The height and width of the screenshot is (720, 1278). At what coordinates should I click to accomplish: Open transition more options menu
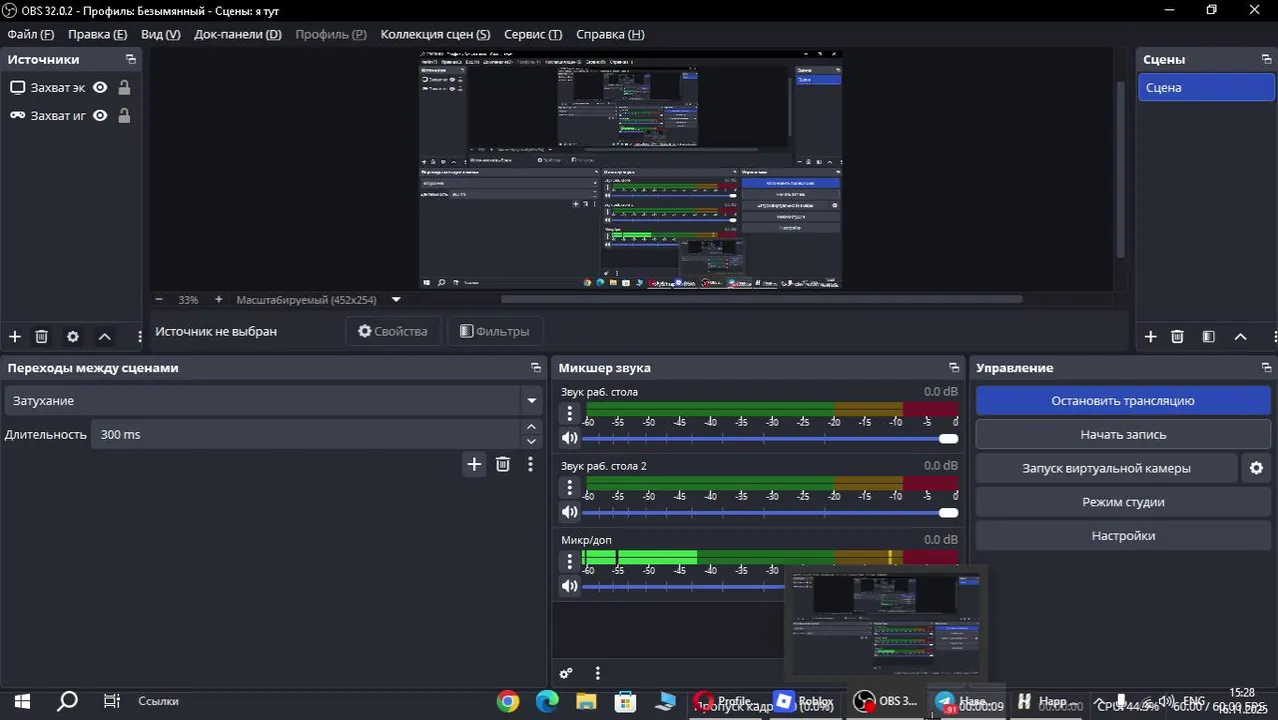point(530,464)
